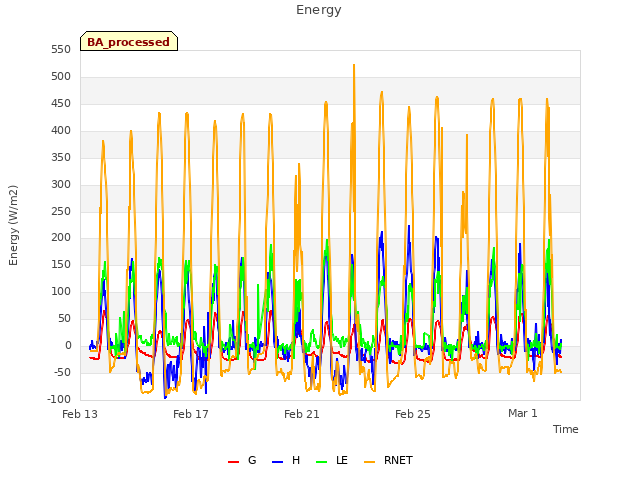Toggle the RNET series legend entry
Screen dimensions: 640x480
coord(388,460)
